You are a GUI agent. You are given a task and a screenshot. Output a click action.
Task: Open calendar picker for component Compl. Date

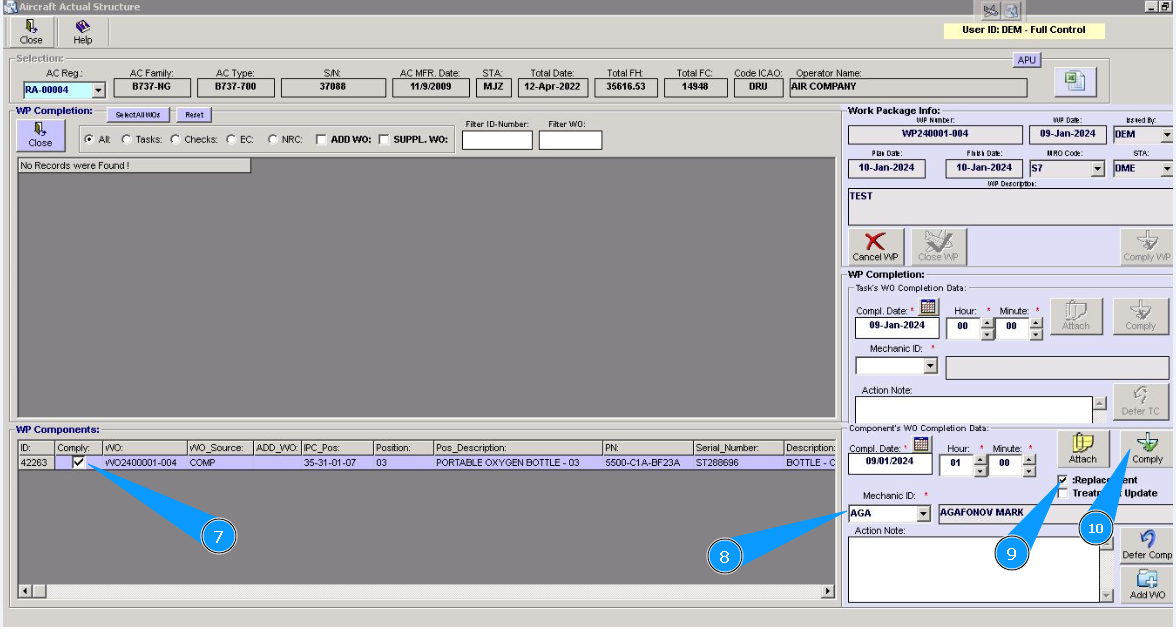click(922, 445)
